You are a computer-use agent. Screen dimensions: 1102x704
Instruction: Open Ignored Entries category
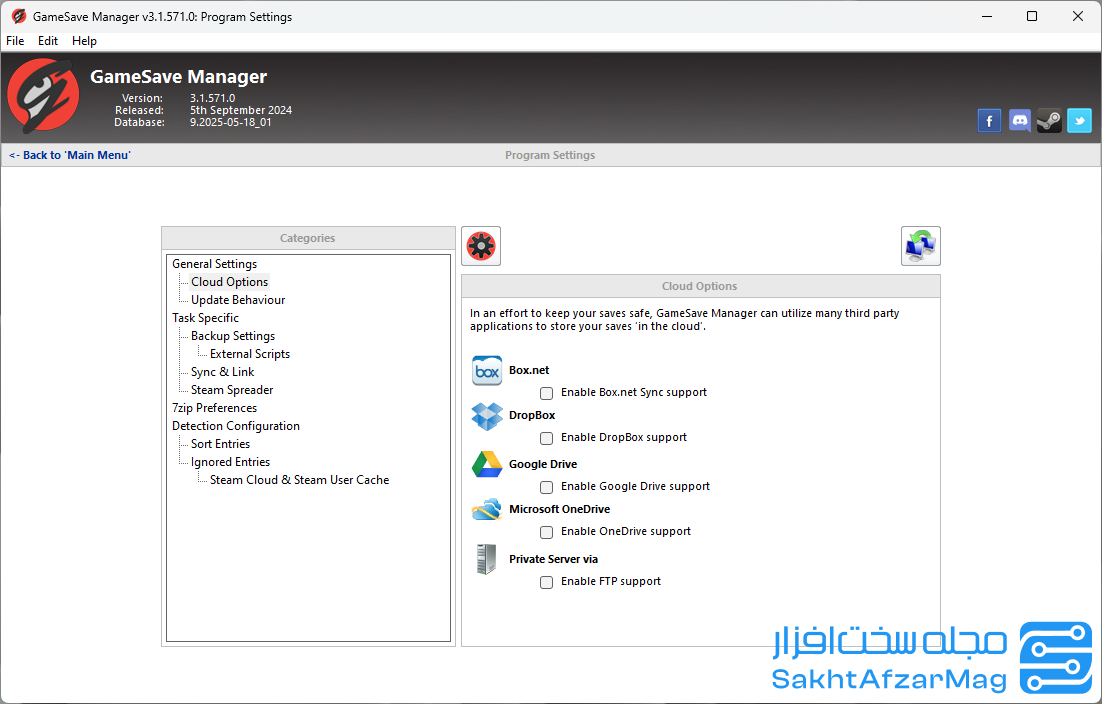click(231, 462)
